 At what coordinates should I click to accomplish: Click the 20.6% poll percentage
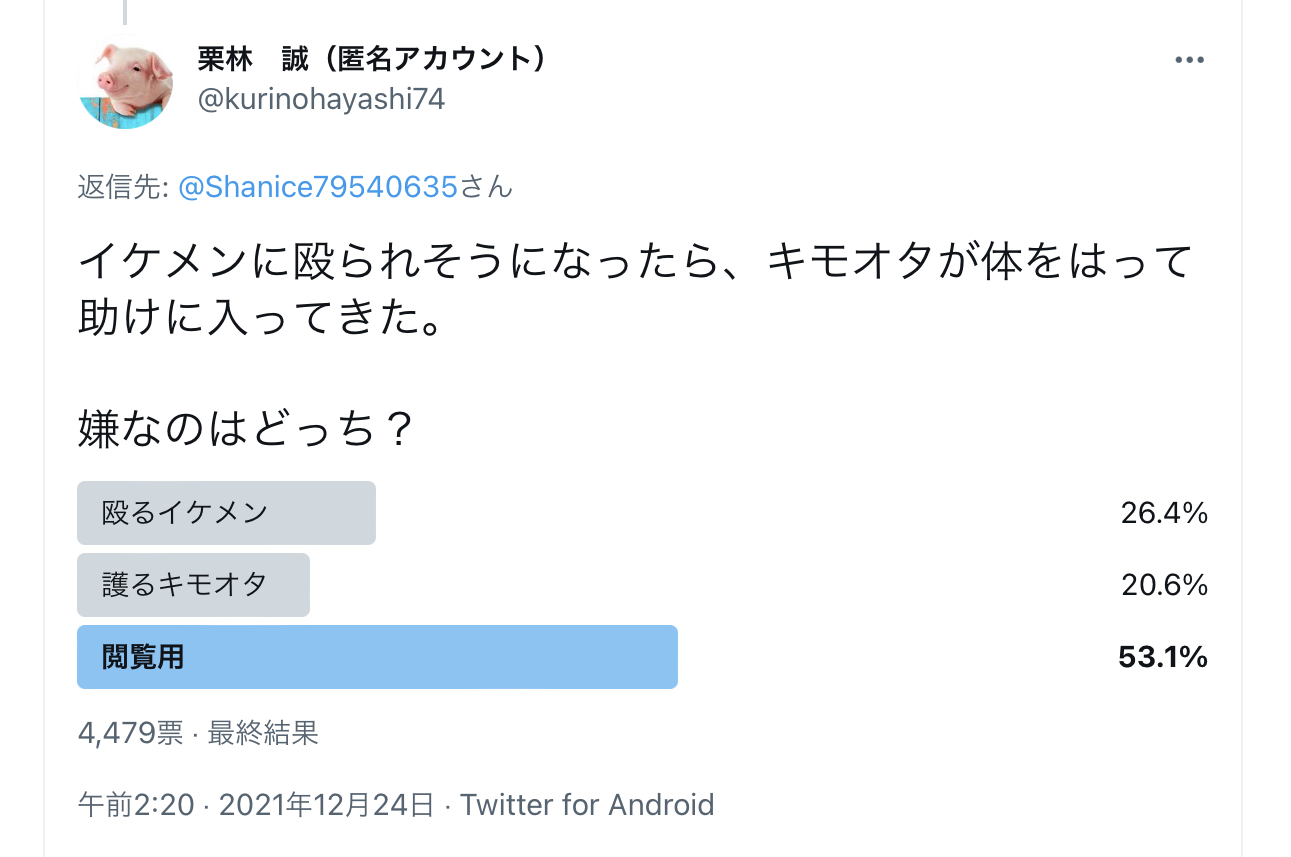(1164, 585)
